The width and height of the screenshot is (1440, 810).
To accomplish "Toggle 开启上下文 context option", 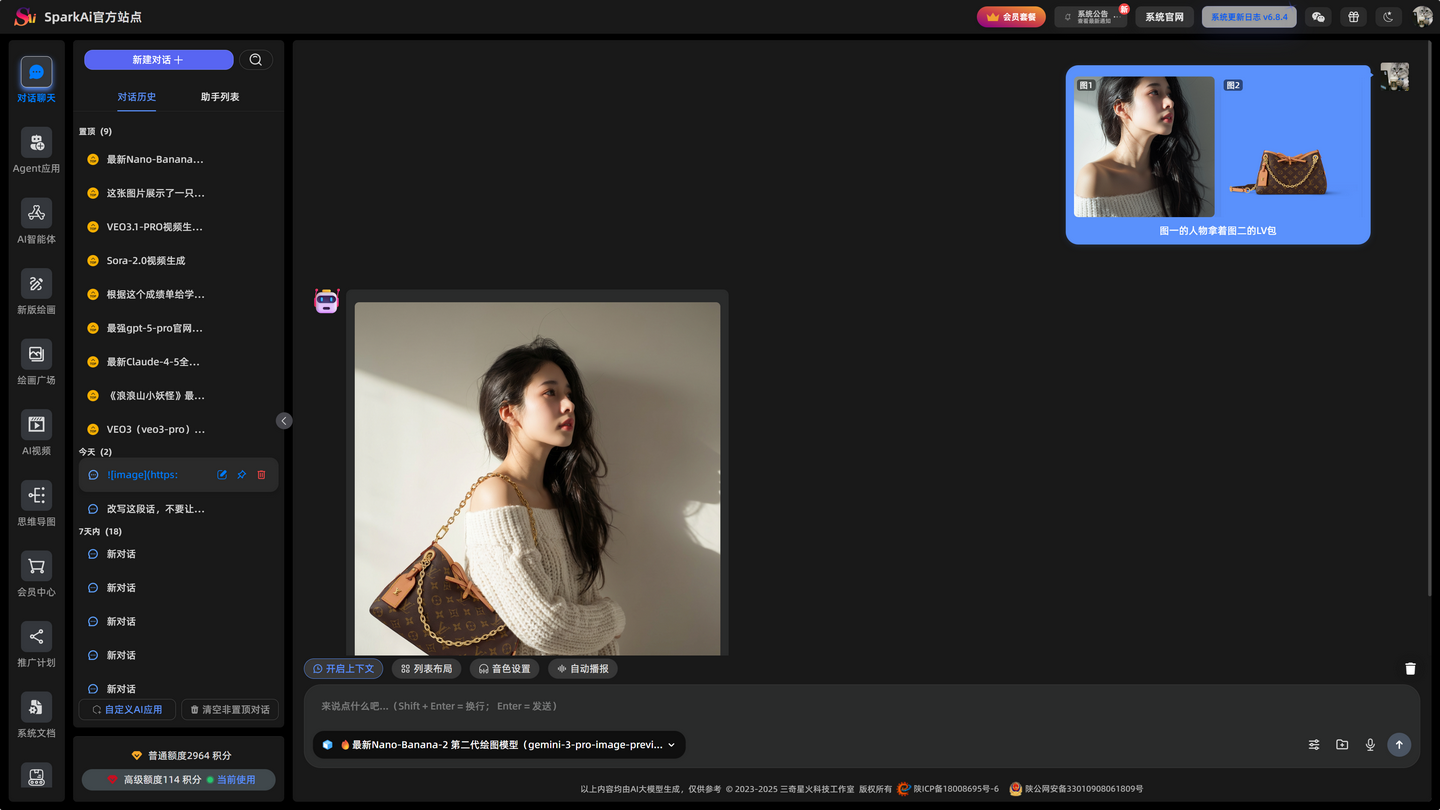I will click(x=343, y=669).
